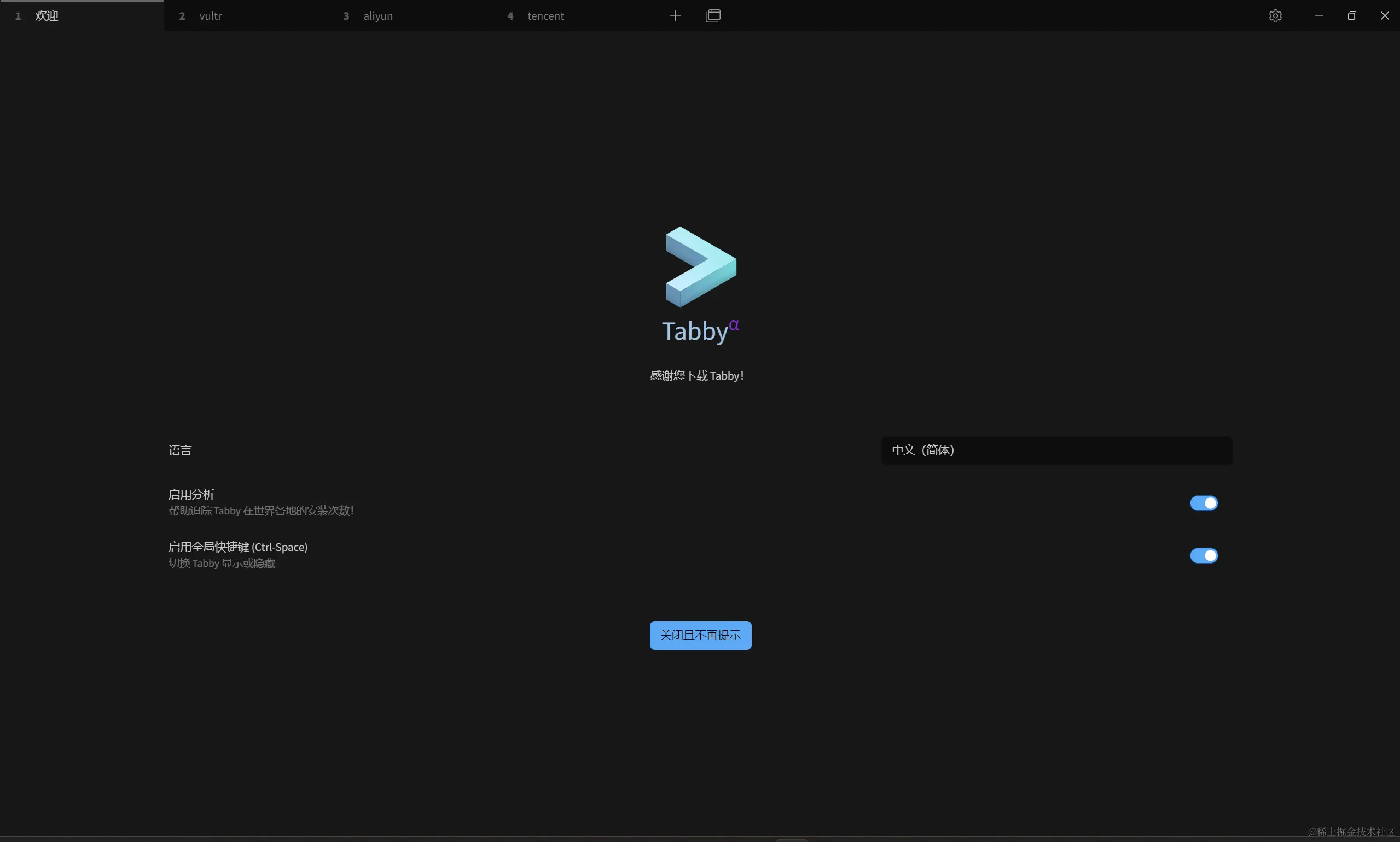The width and height of the screenshot is (1400, 842).
Task: Click the 关闭且不再提示 button
Action: (x=701, y=636)
